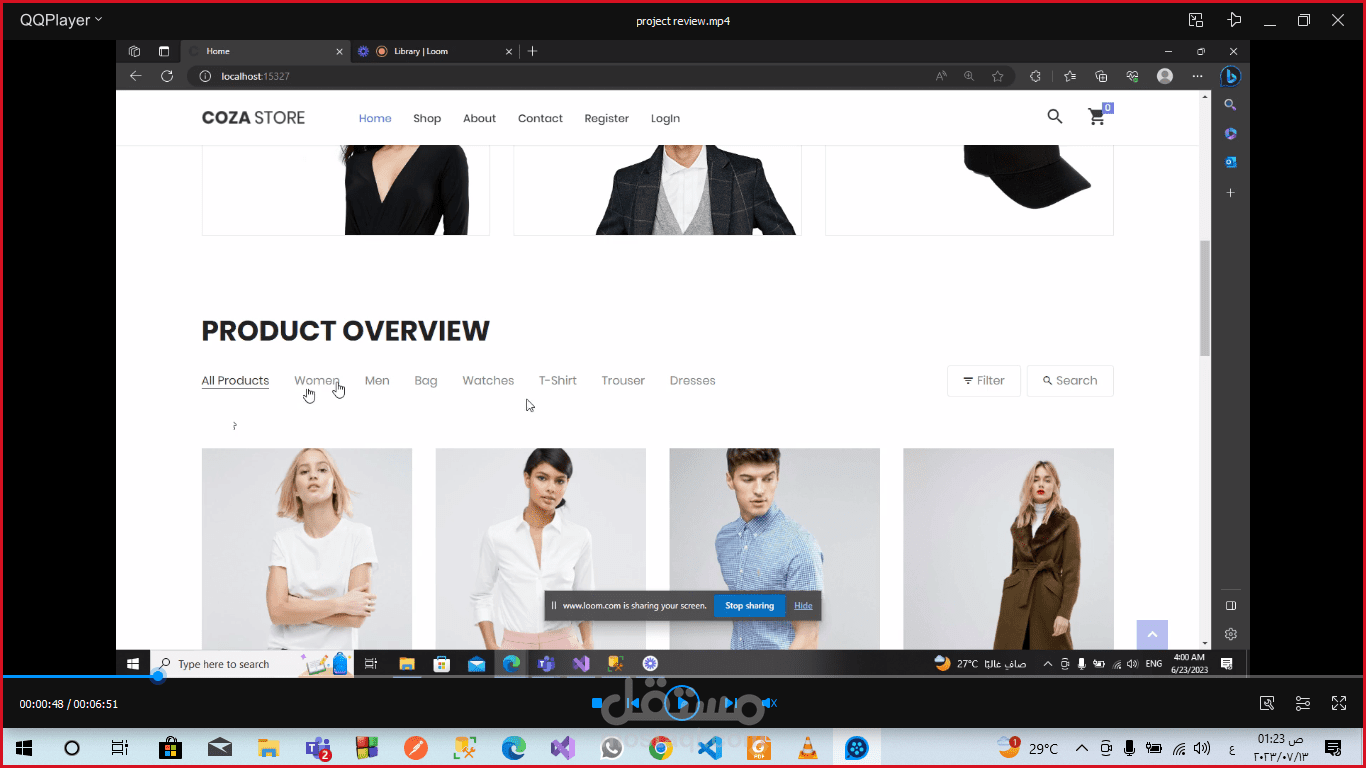
Task: Open Bing chat sidebar icon
Action: point(1230,76)
